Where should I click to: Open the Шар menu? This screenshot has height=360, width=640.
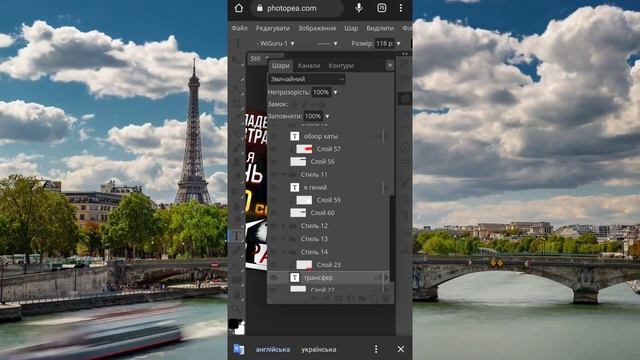(x=351, y=28)
